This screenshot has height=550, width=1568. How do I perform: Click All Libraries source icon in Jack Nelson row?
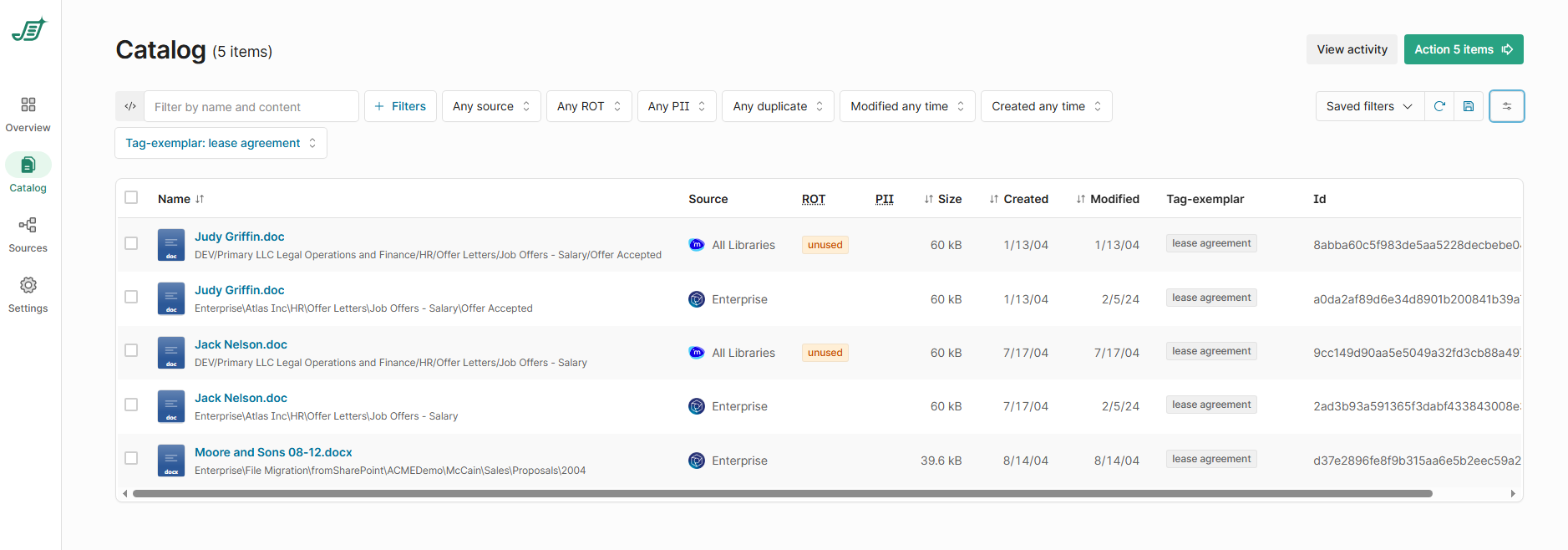(x=697, y=353)
